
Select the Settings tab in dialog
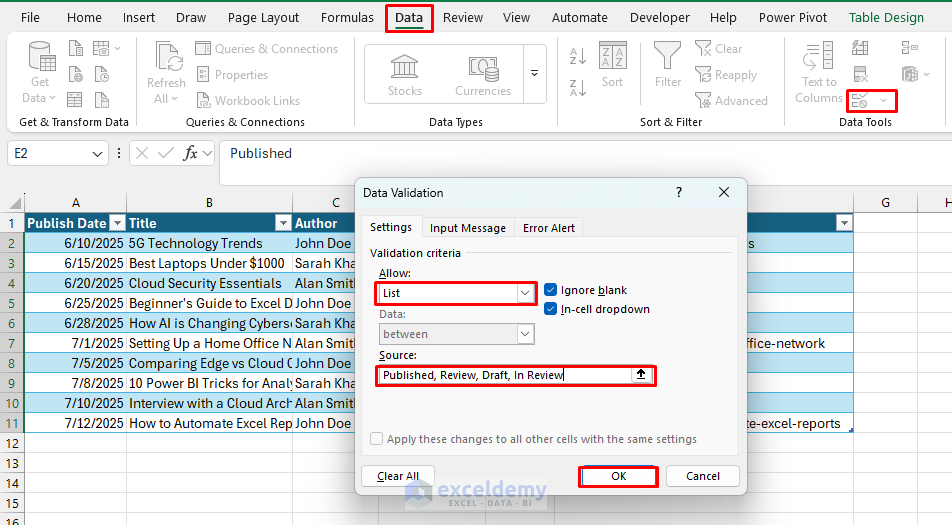click(x=391, y=227)
